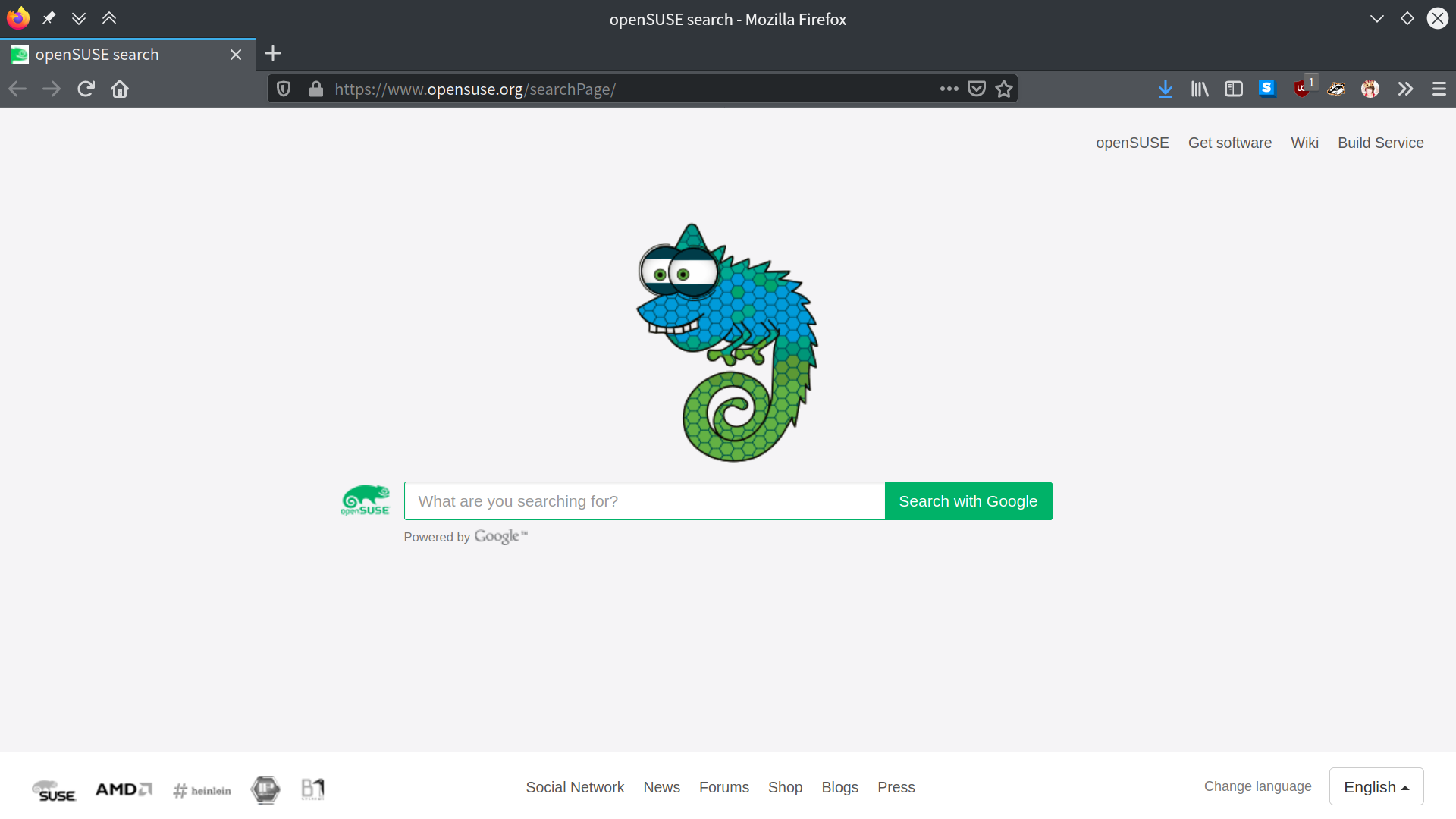The width and height of the screenshot is (1456, 819).
Task: Click the extensions puzzle overflow icon
Action: 1405,89
